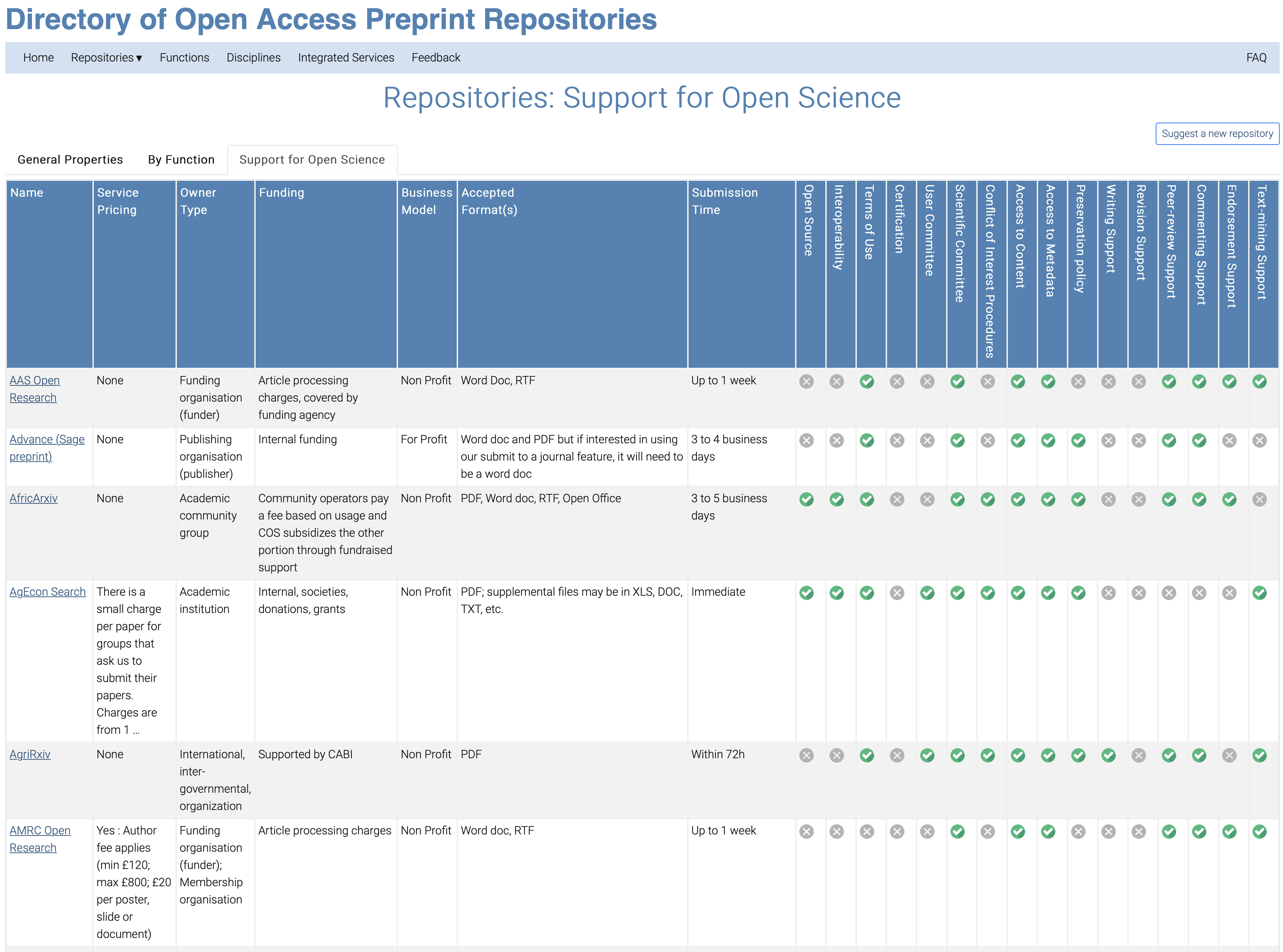Click AMRC Open Research Endorsement Support check icon

point(1229,831)
